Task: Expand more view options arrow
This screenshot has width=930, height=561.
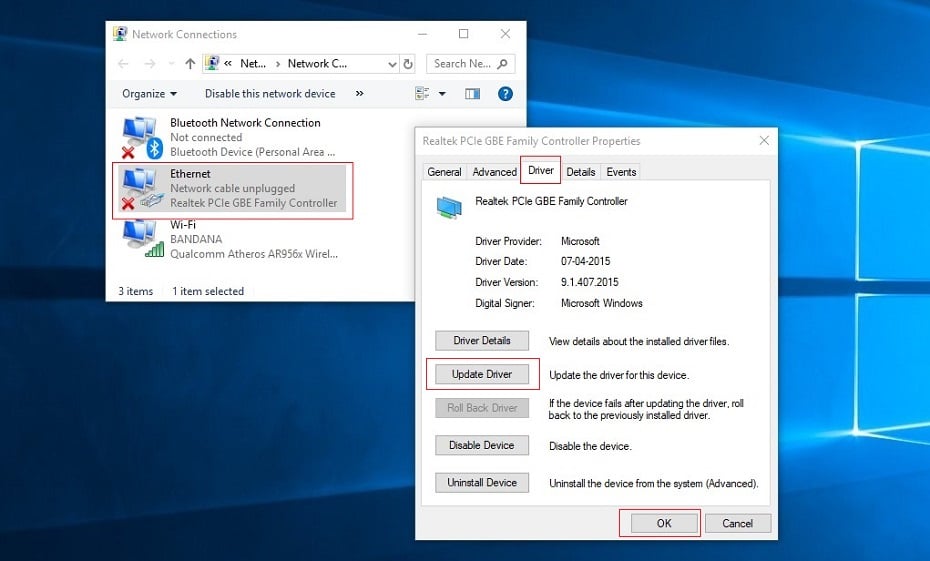Action: [x=442, y=94]
